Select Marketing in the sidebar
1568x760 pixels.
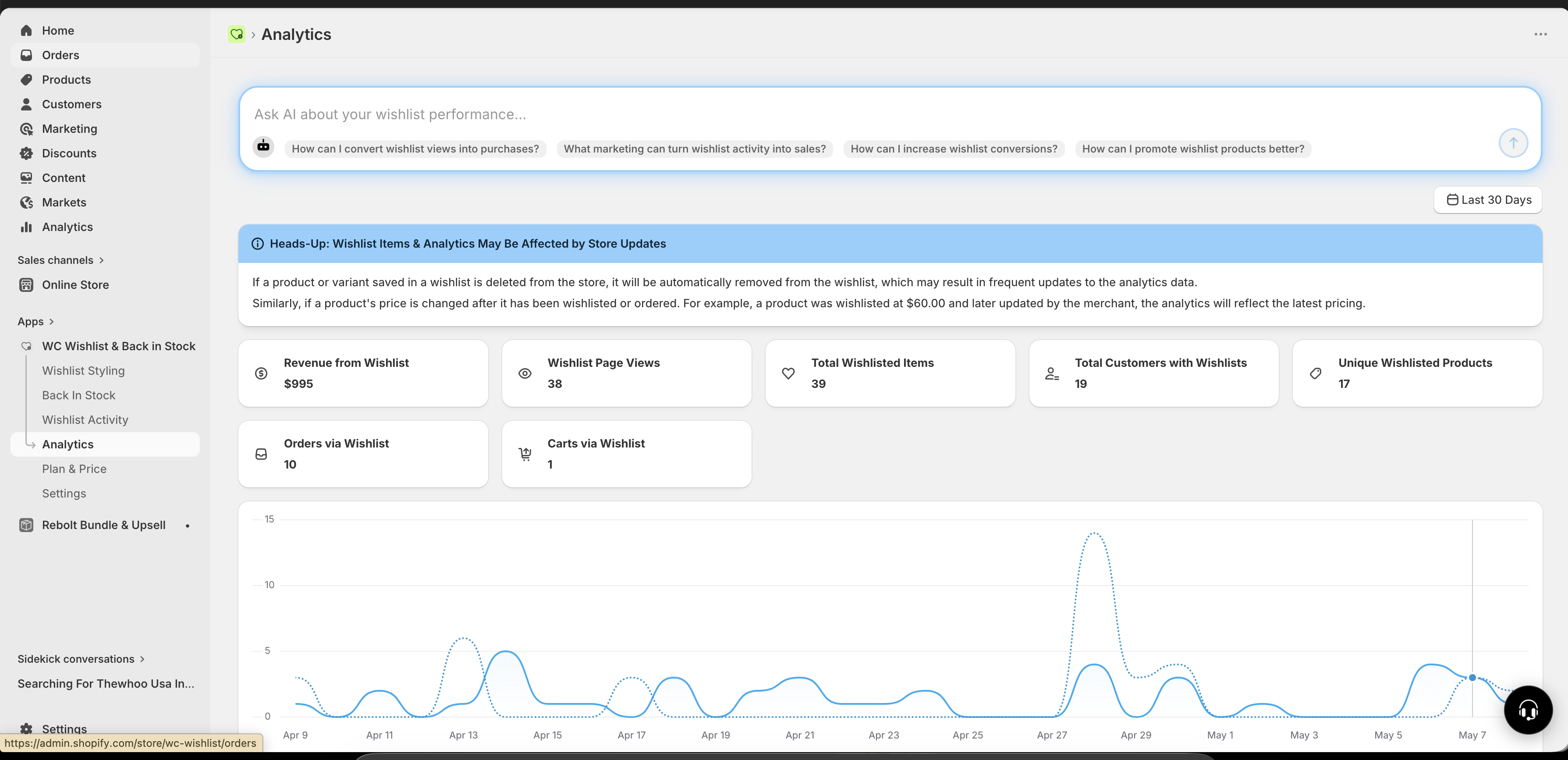(105, 128)
